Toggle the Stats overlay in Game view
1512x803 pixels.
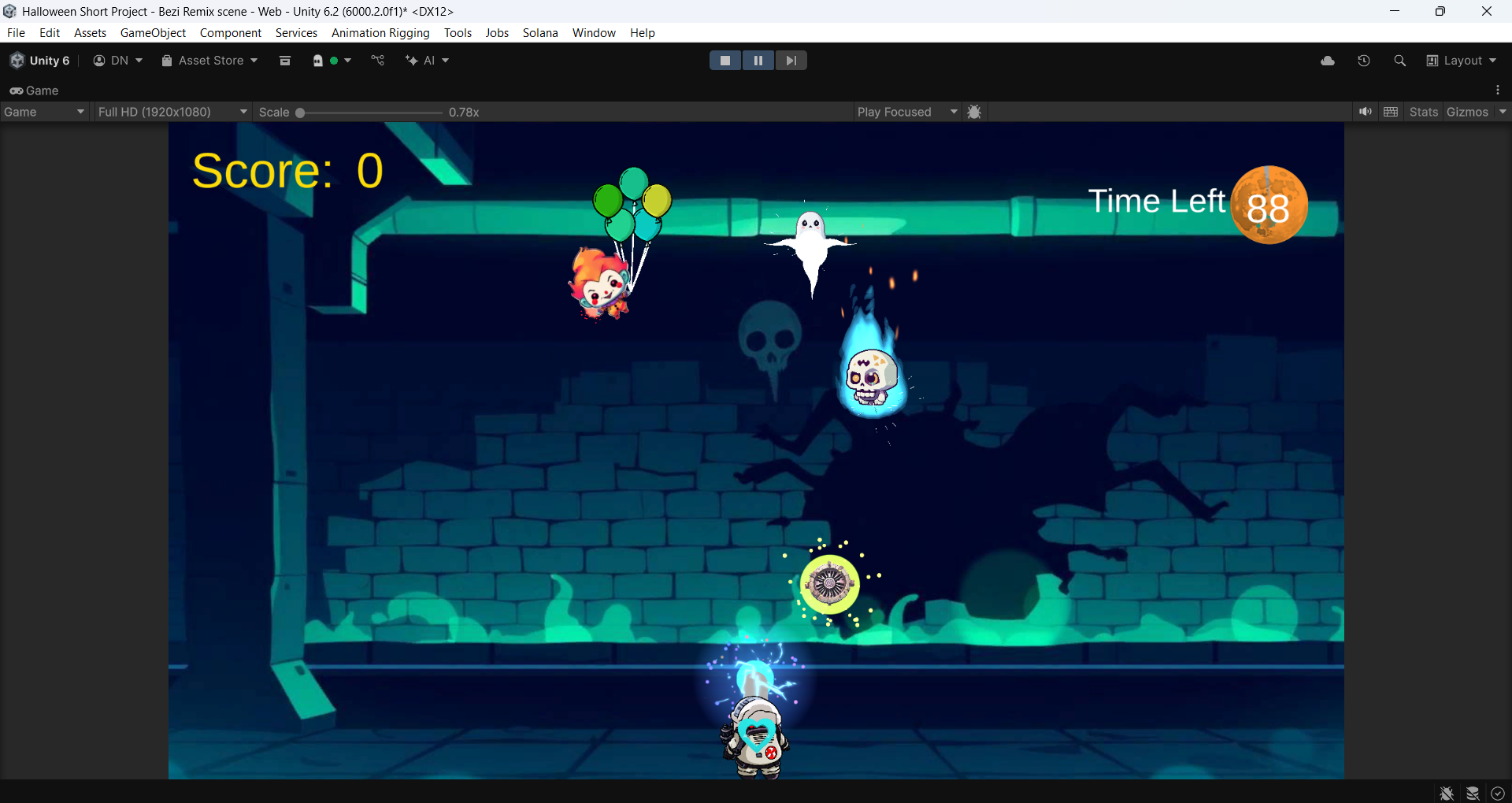tap(1424, 112)
